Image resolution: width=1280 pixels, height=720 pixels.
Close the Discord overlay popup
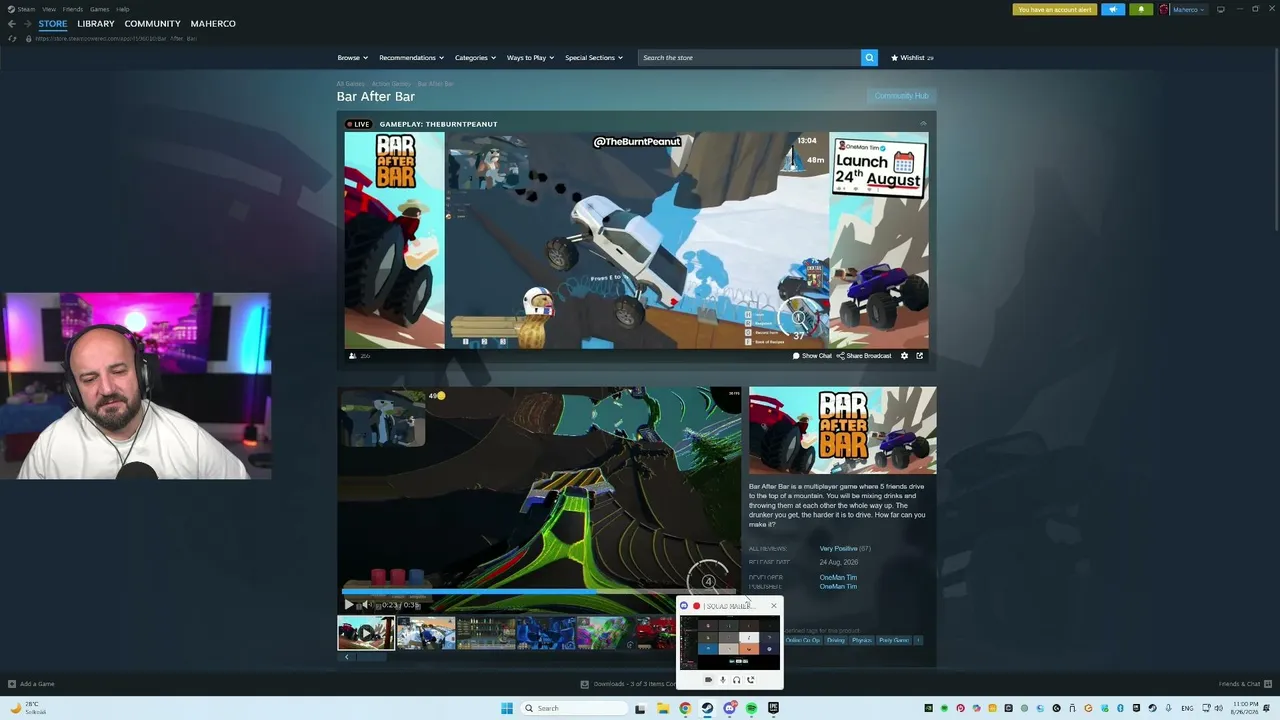(773, 606)
